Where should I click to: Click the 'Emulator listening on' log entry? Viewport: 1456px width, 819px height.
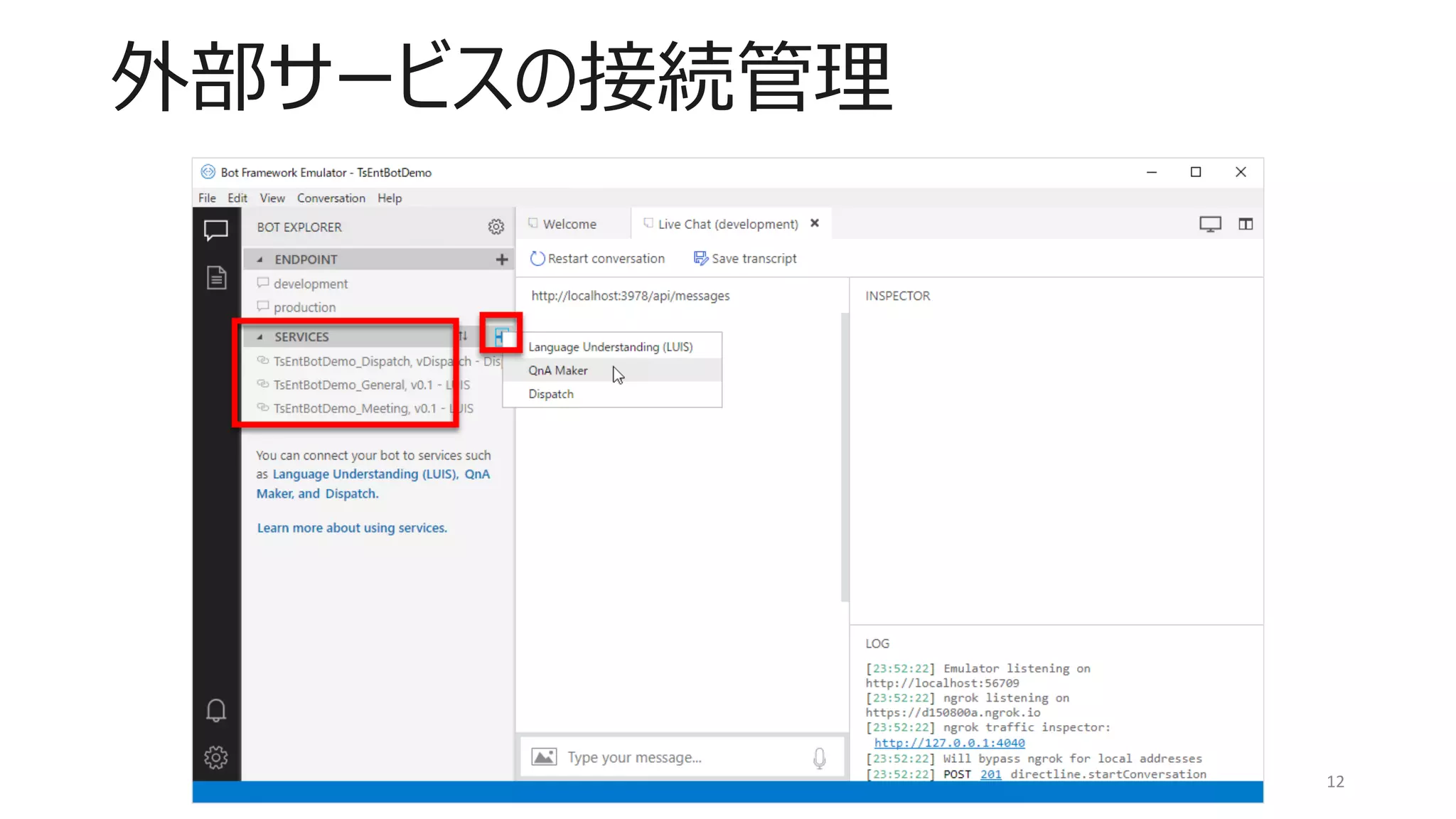pos(978,675)
